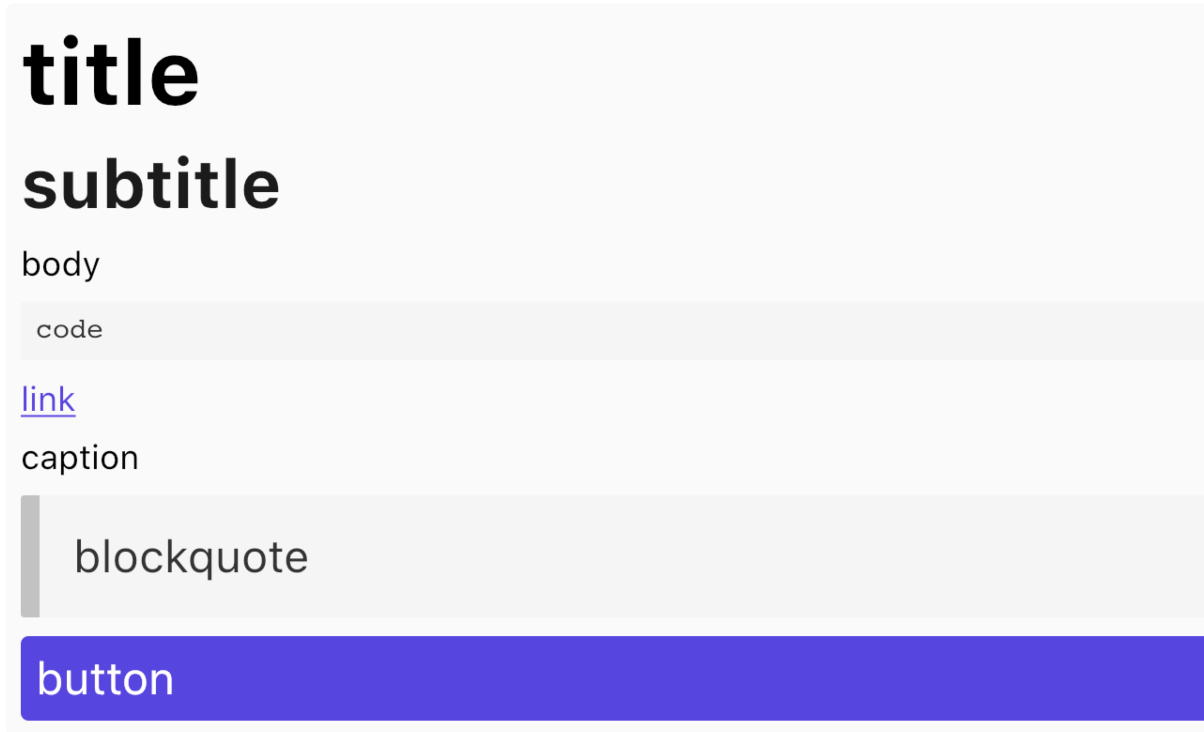Click the large "title" heading

click(111, 72)
